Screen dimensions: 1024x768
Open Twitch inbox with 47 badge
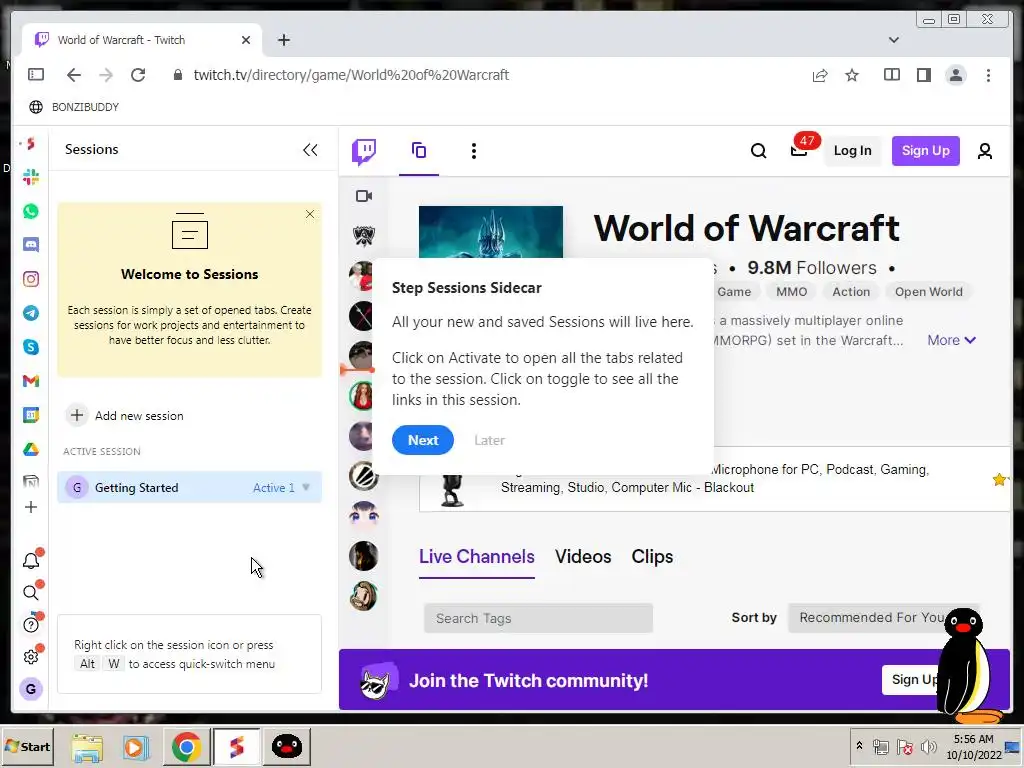(x=799, y=151)
